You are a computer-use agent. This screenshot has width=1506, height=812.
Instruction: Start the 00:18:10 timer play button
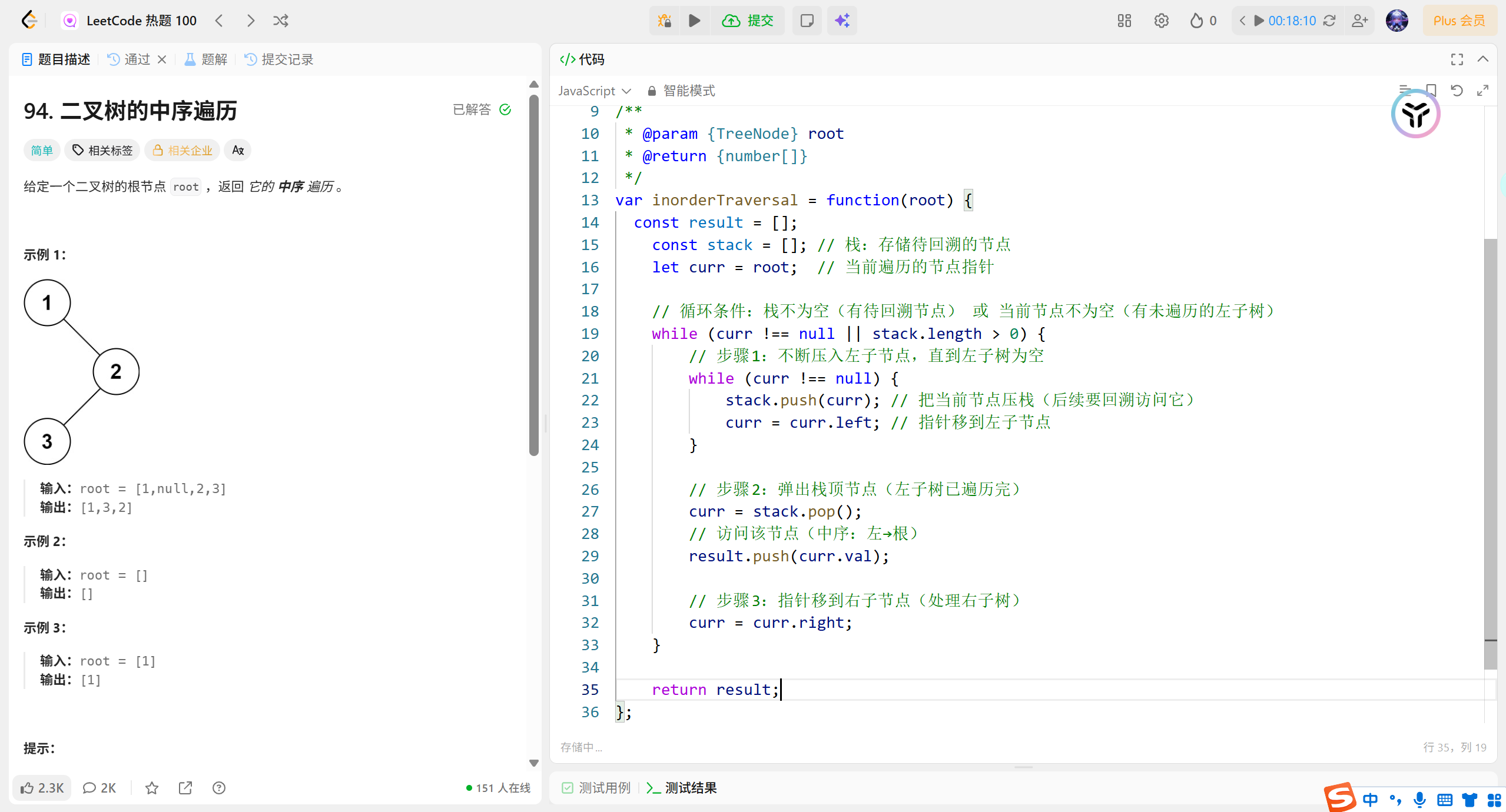click(x=1259, y=21)
